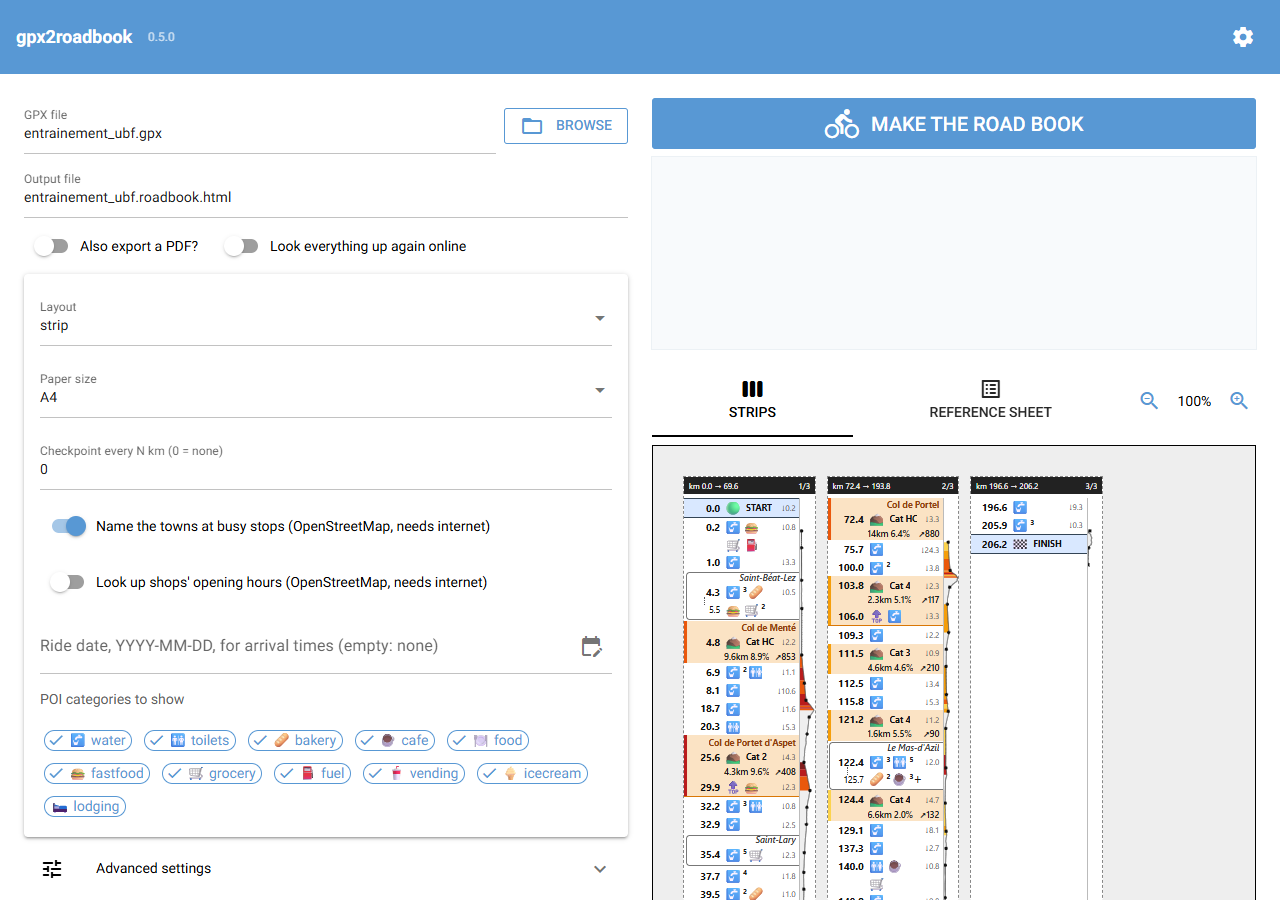Screen dimensions: 1280x900
Task: Click the Output file name field
Action: 326,190
